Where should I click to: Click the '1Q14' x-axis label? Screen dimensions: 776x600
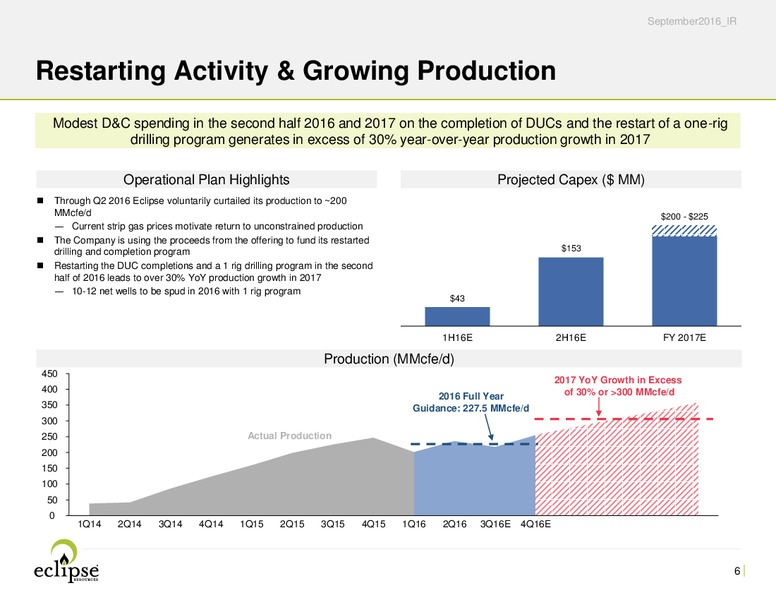[x=90, y=524]
